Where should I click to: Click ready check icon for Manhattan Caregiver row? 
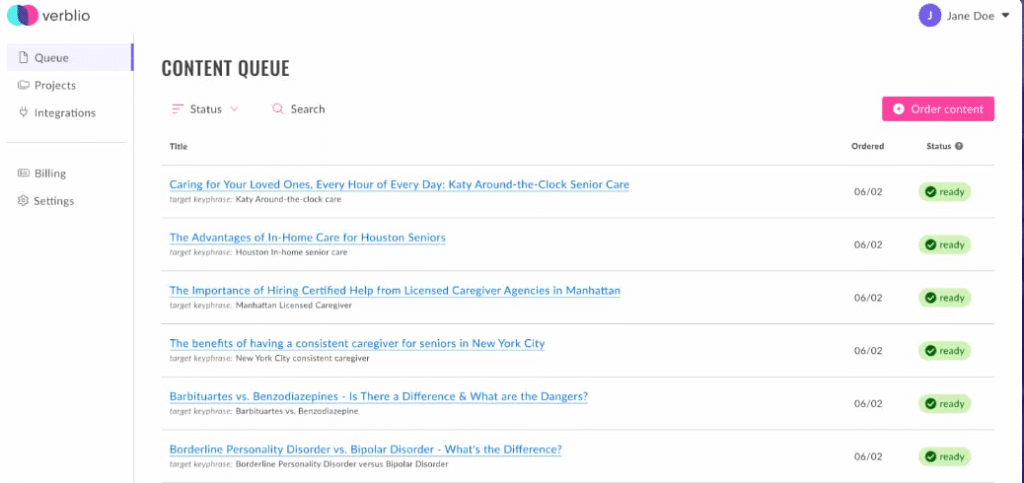click(x=931, y=298)
